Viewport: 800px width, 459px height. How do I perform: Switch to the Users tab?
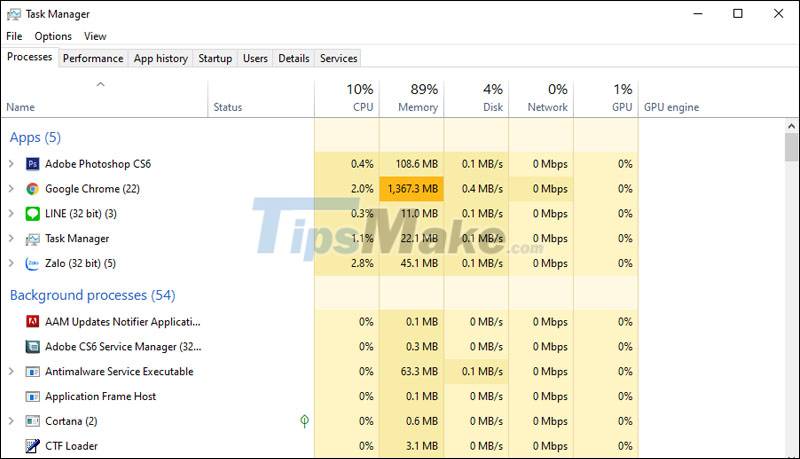point(255,58)
